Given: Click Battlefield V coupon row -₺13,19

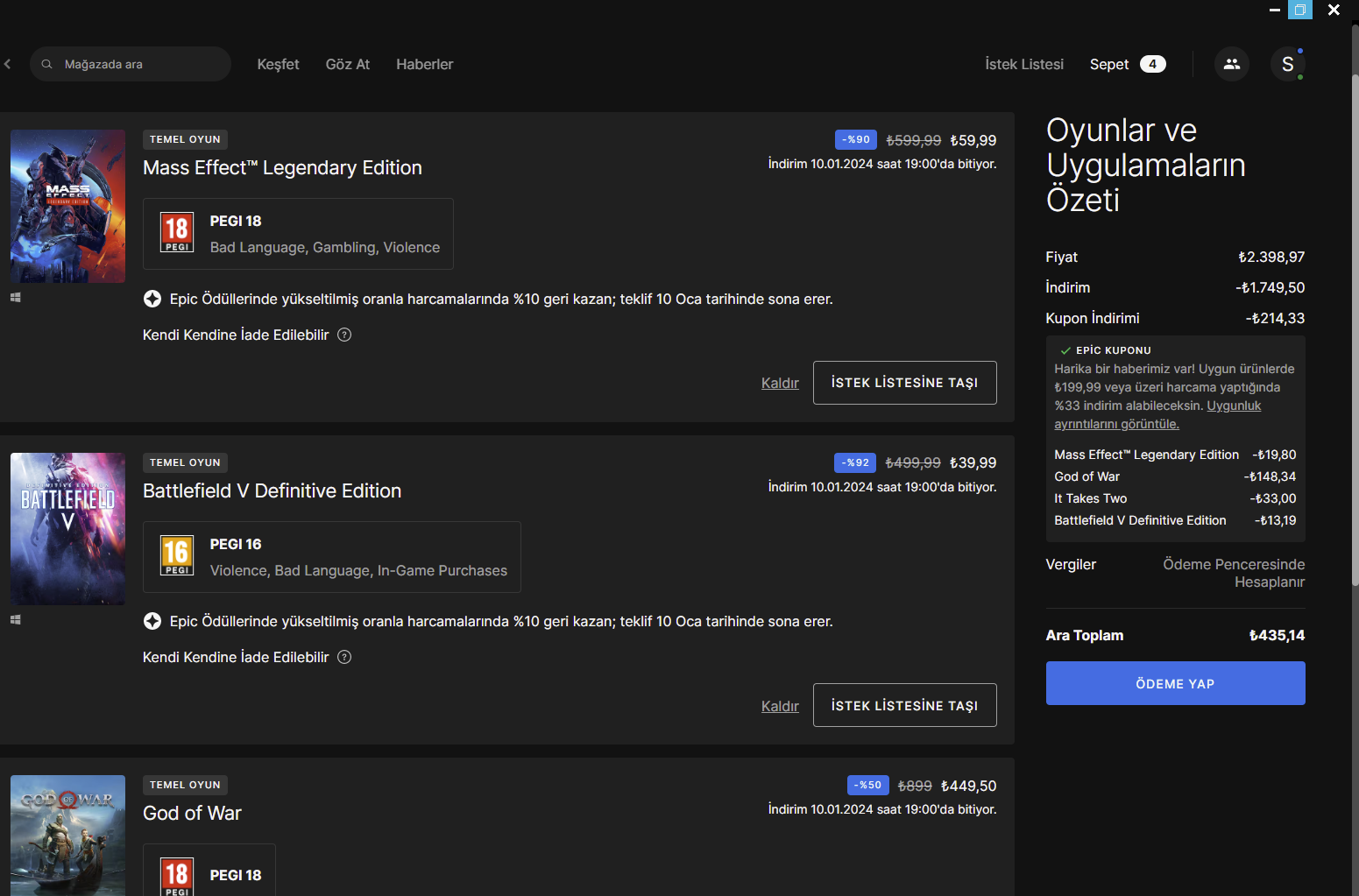Looking at the screenshot, I should [1175, 520].
